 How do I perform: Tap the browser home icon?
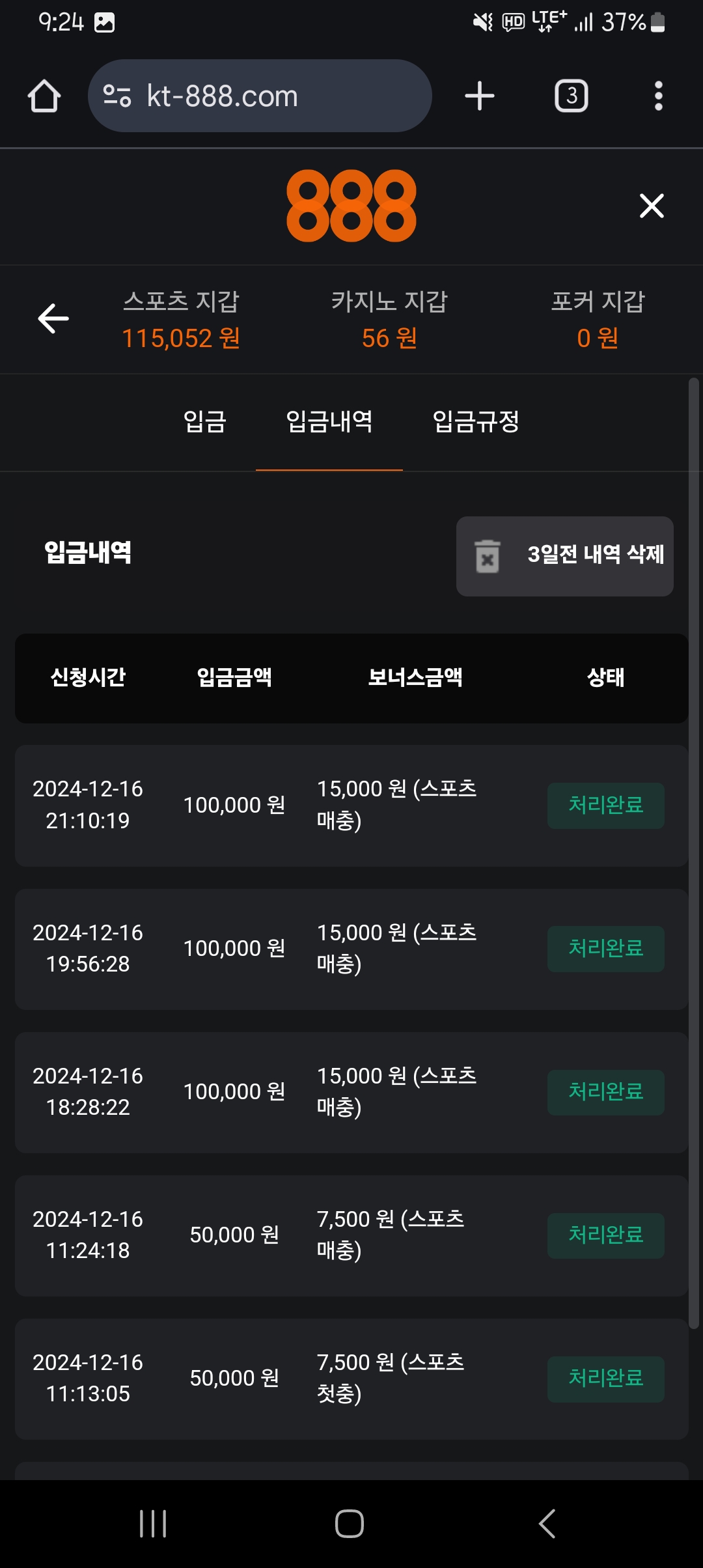tap(44, 96)
